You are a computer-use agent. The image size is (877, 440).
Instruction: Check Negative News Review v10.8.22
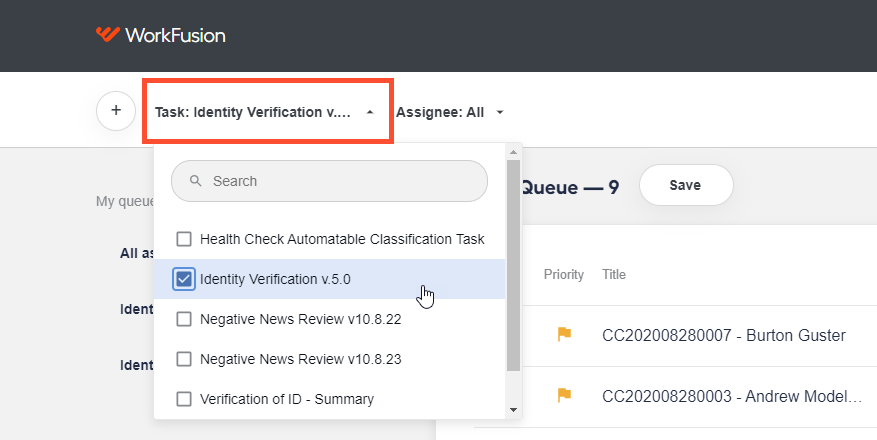tap(183, 319)
